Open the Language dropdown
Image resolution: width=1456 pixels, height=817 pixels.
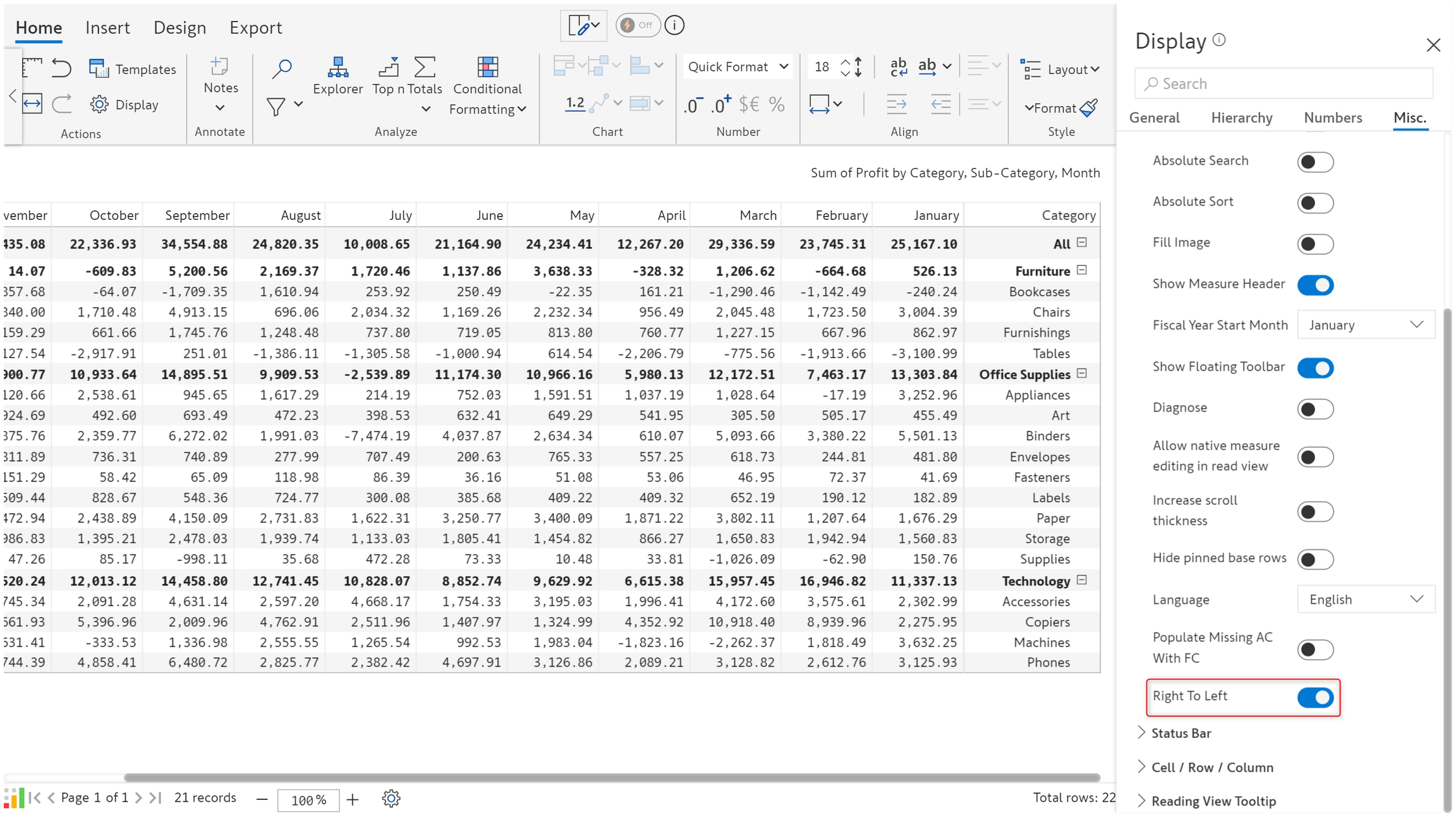1365,599
